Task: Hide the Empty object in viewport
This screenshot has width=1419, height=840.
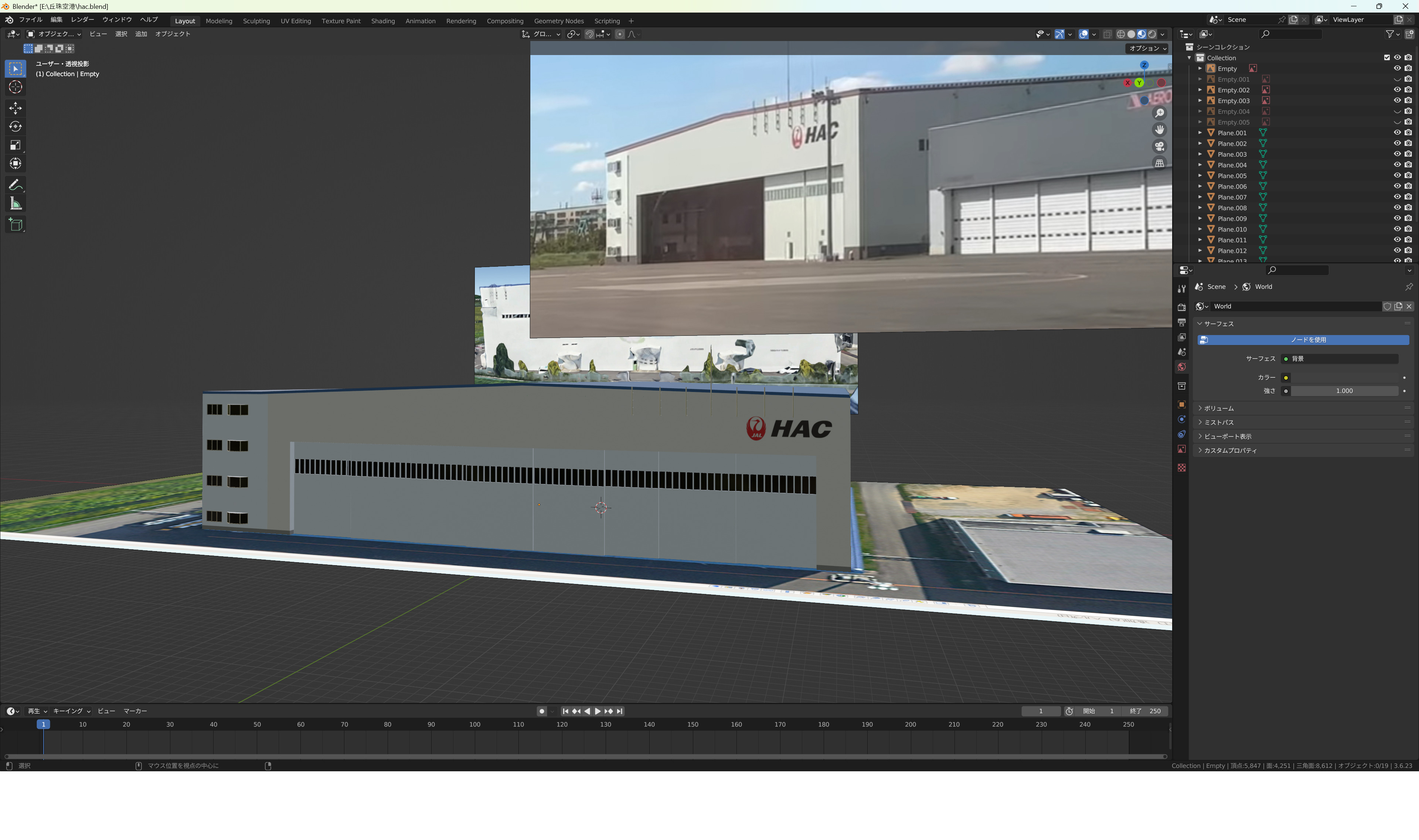Action: point(1397,68)
